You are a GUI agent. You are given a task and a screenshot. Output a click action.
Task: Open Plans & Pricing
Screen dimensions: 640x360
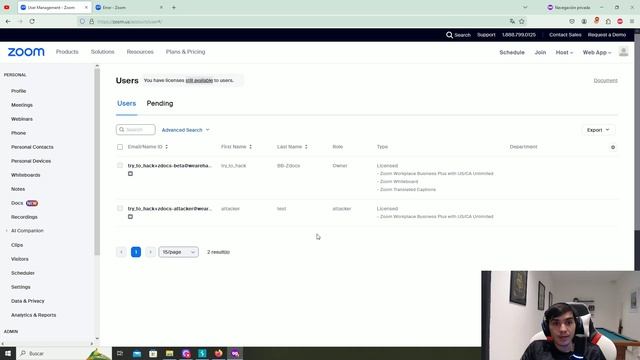coord(185,52)
